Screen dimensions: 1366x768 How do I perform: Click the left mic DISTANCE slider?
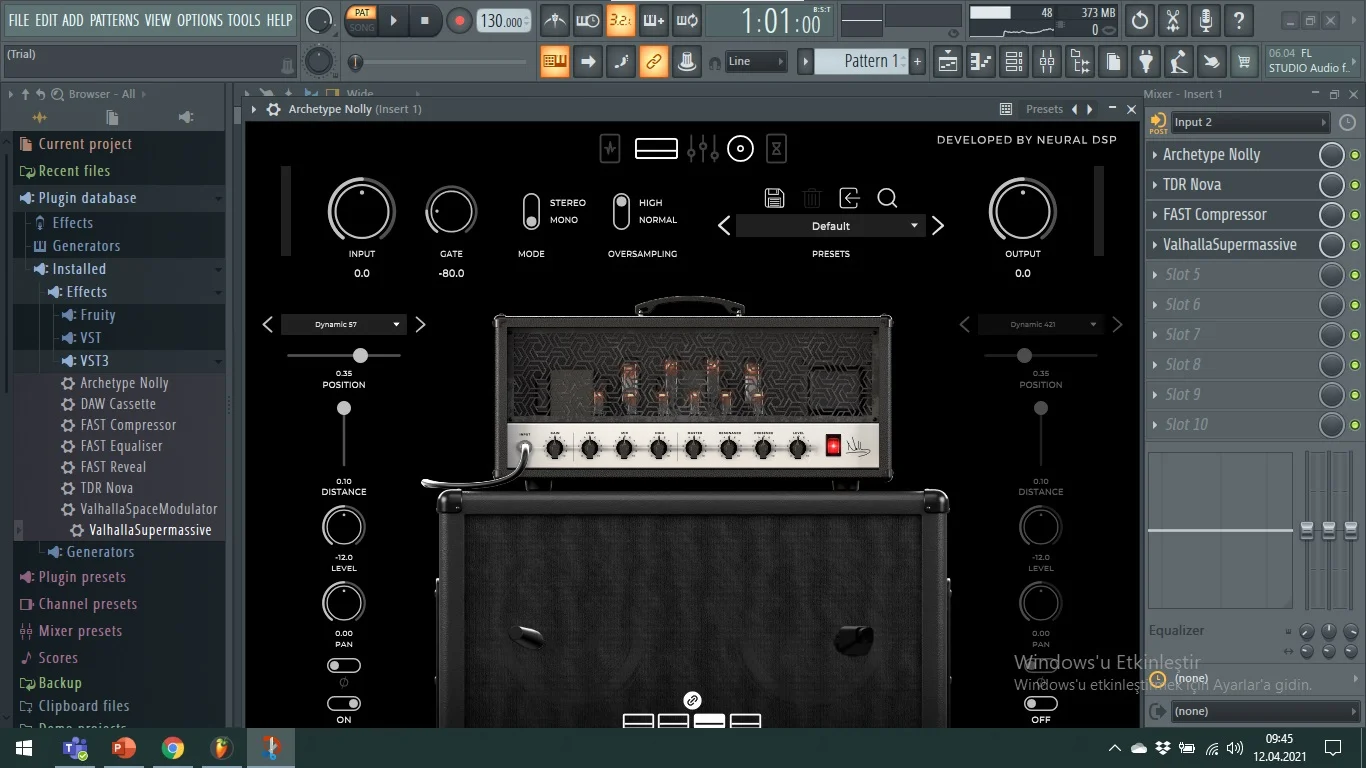(x=344, y=436)
